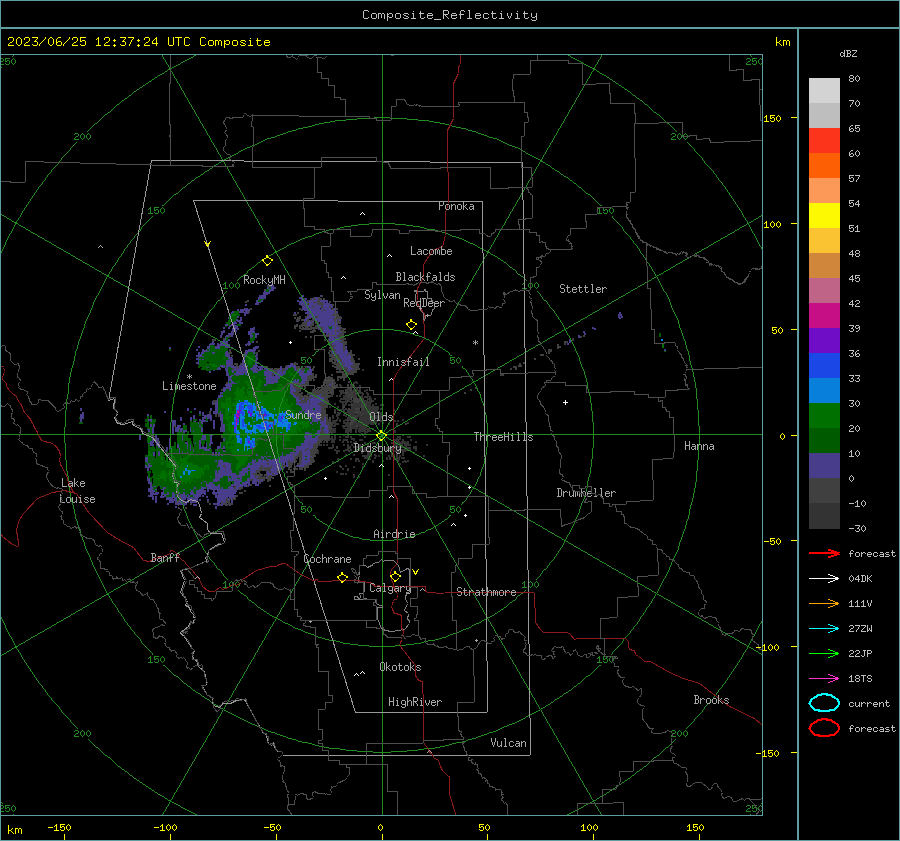Click the radar center diamond near Didsbury
Screen dimensions: 900x841
click(x=382, y=436)
